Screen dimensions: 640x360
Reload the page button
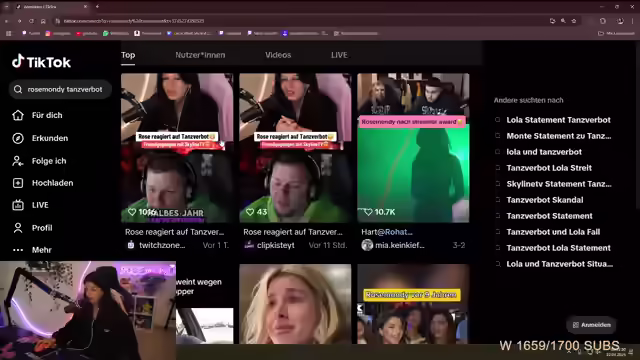31,21
